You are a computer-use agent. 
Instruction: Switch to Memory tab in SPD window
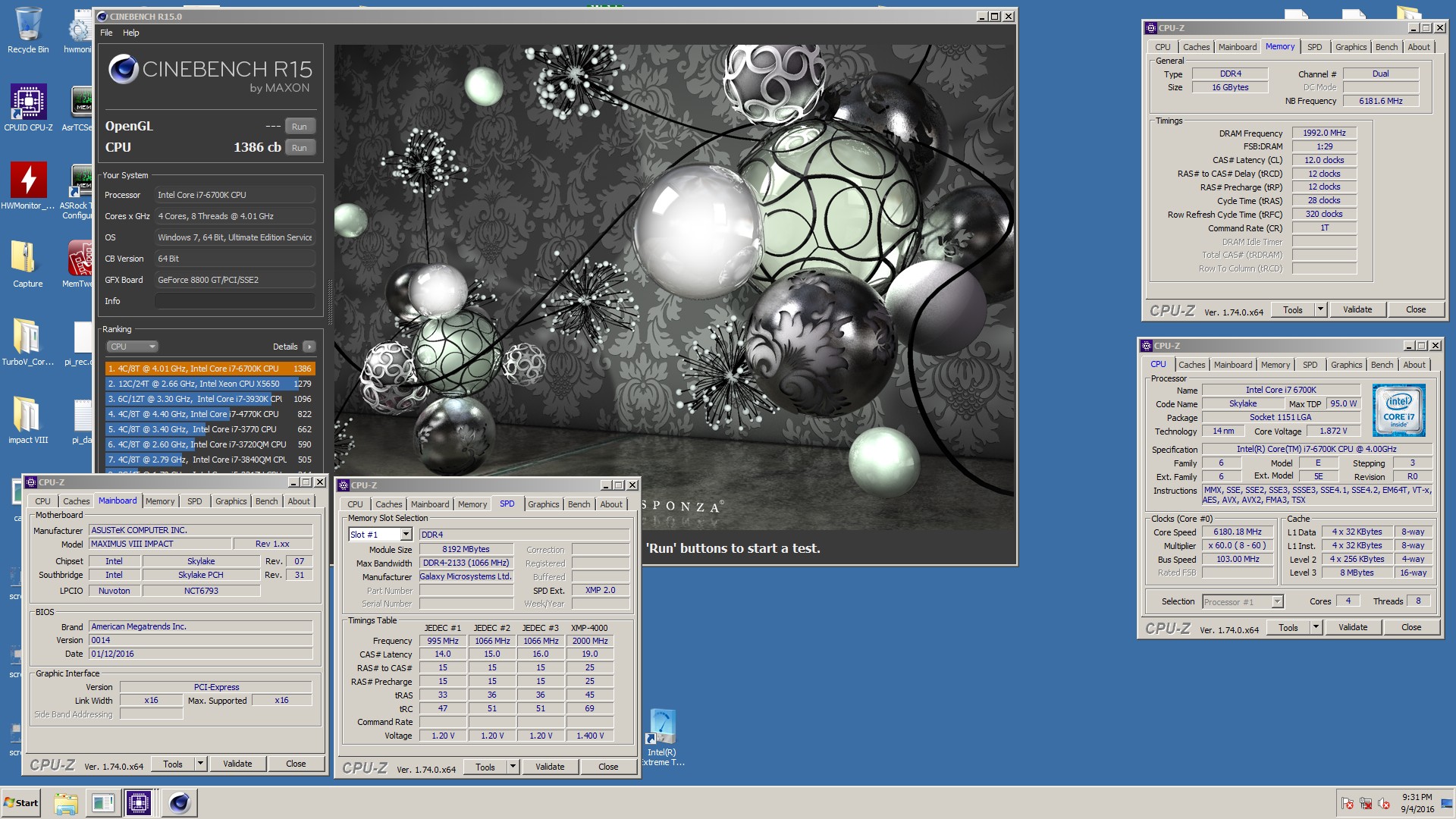[x=472, y=504]
